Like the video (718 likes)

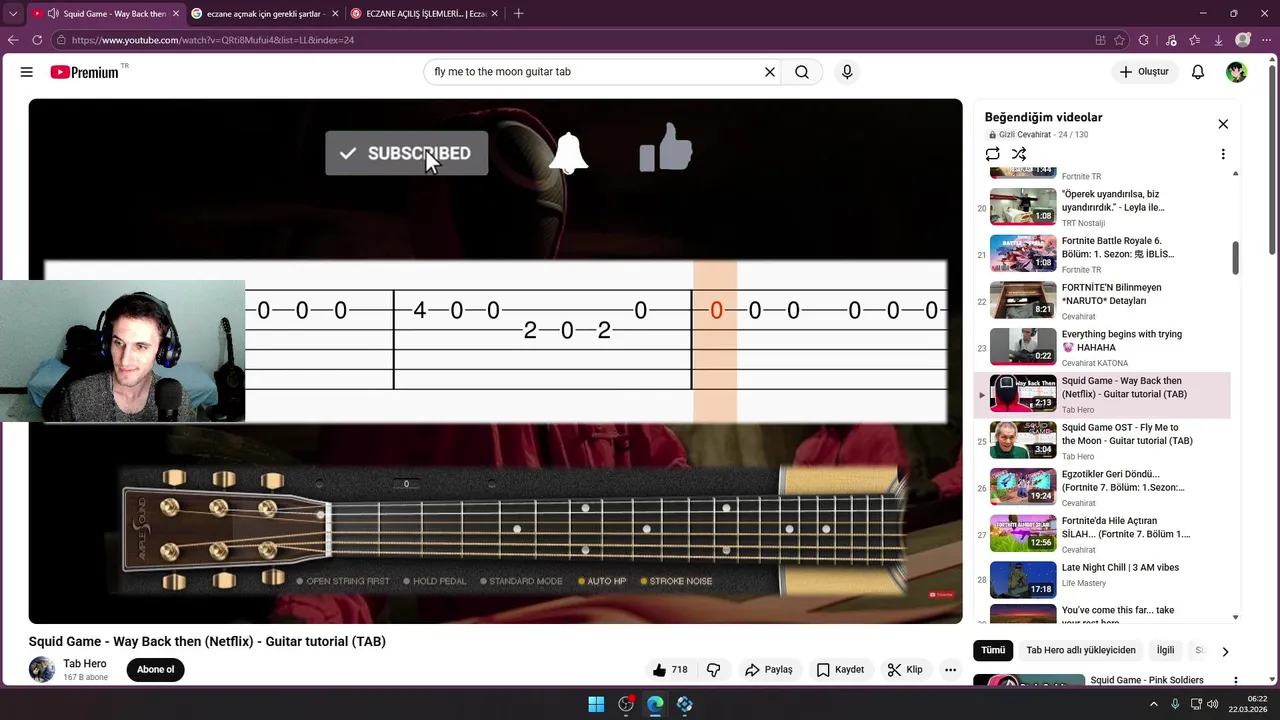point(670,670)
